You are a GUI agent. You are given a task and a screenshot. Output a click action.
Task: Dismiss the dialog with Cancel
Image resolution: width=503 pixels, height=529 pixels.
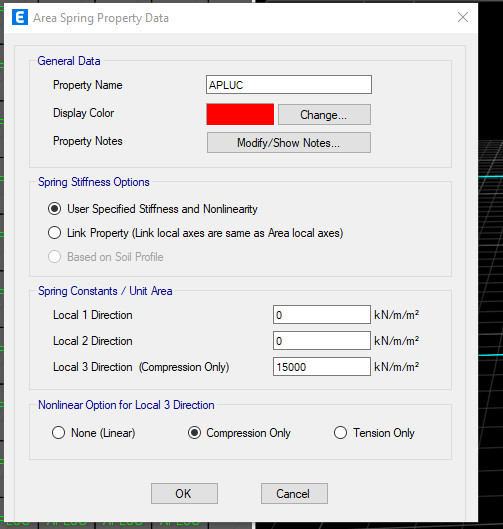(x=294, y=494)
